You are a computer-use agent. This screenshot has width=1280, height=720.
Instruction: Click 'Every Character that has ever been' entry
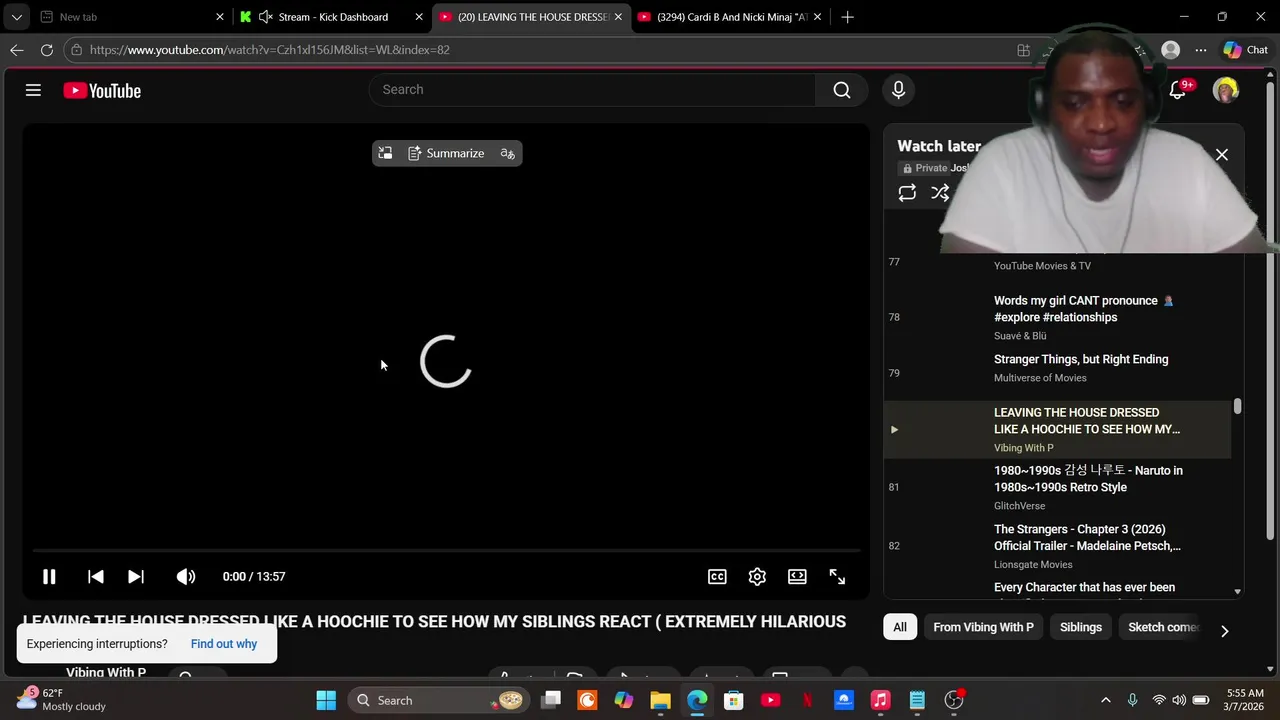(x=1084, y=588)
